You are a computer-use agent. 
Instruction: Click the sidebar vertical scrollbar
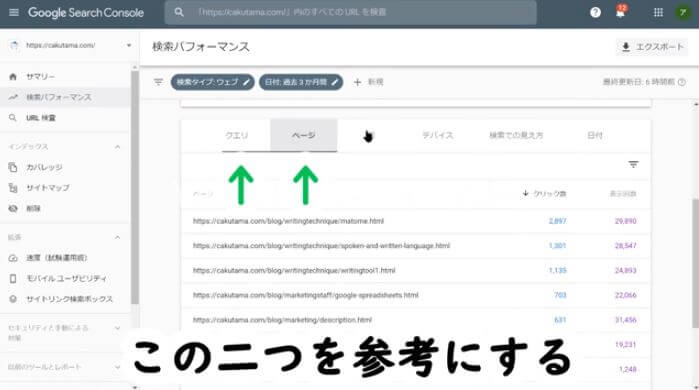click(x=135, y=187)
